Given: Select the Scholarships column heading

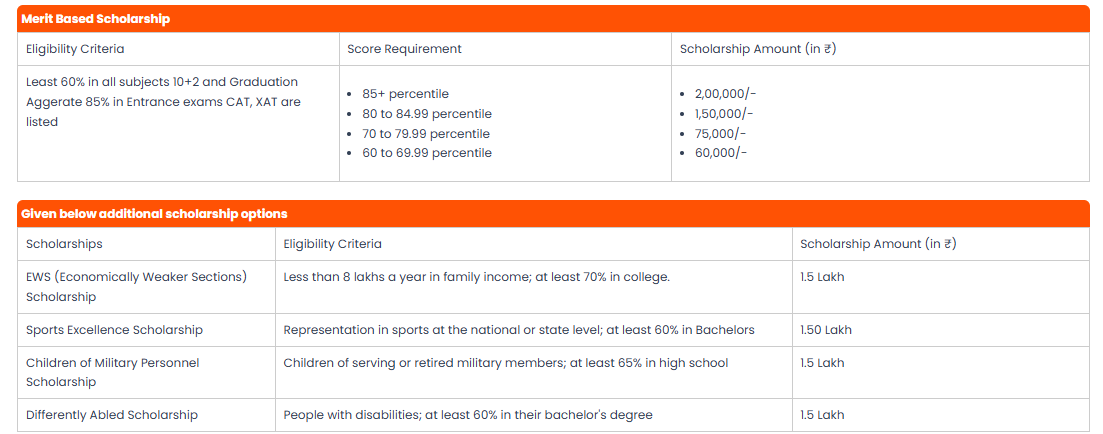Looking at the screenshot, I should click(64, 243).
